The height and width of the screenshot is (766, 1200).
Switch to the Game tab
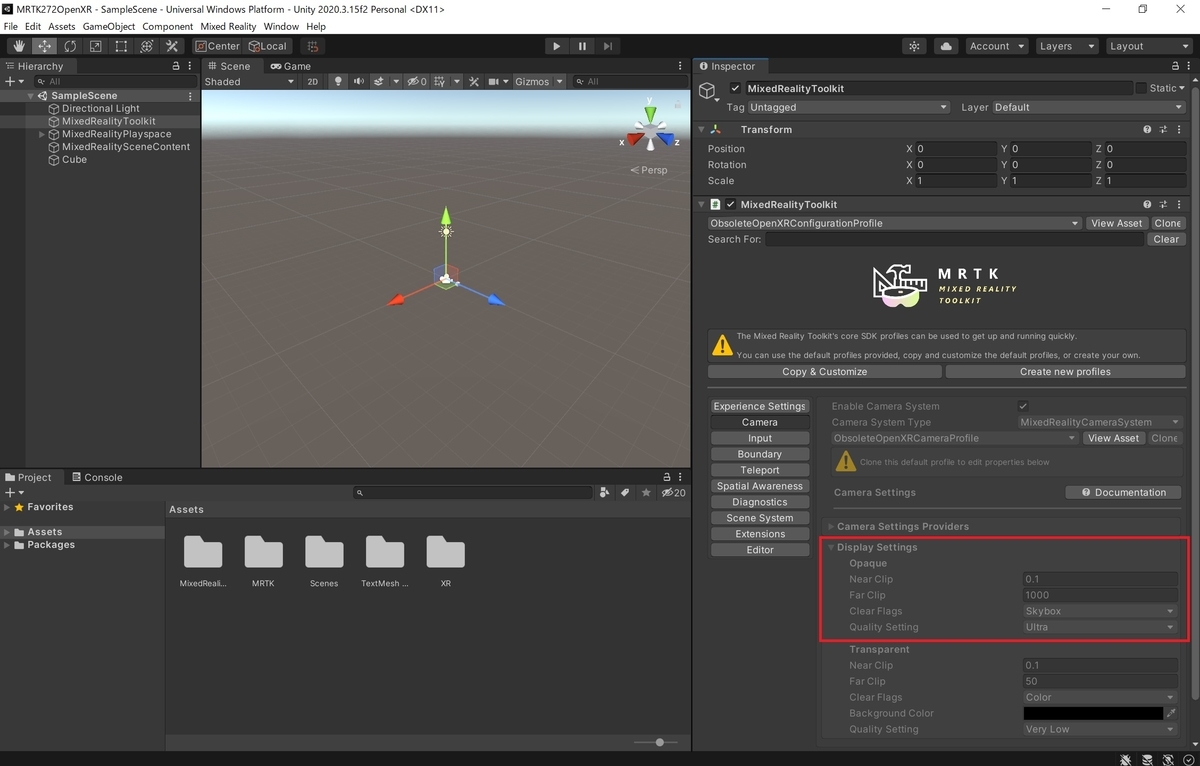[291, 66]
